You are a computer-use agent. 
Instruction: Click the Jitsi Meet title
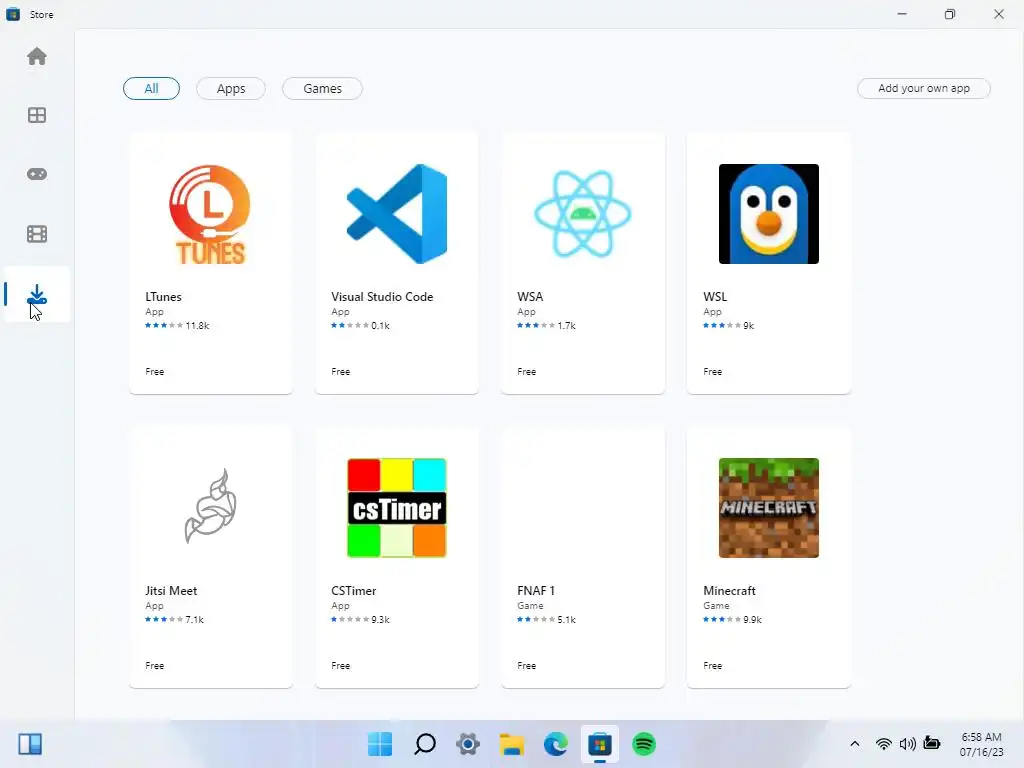point(171,591)
